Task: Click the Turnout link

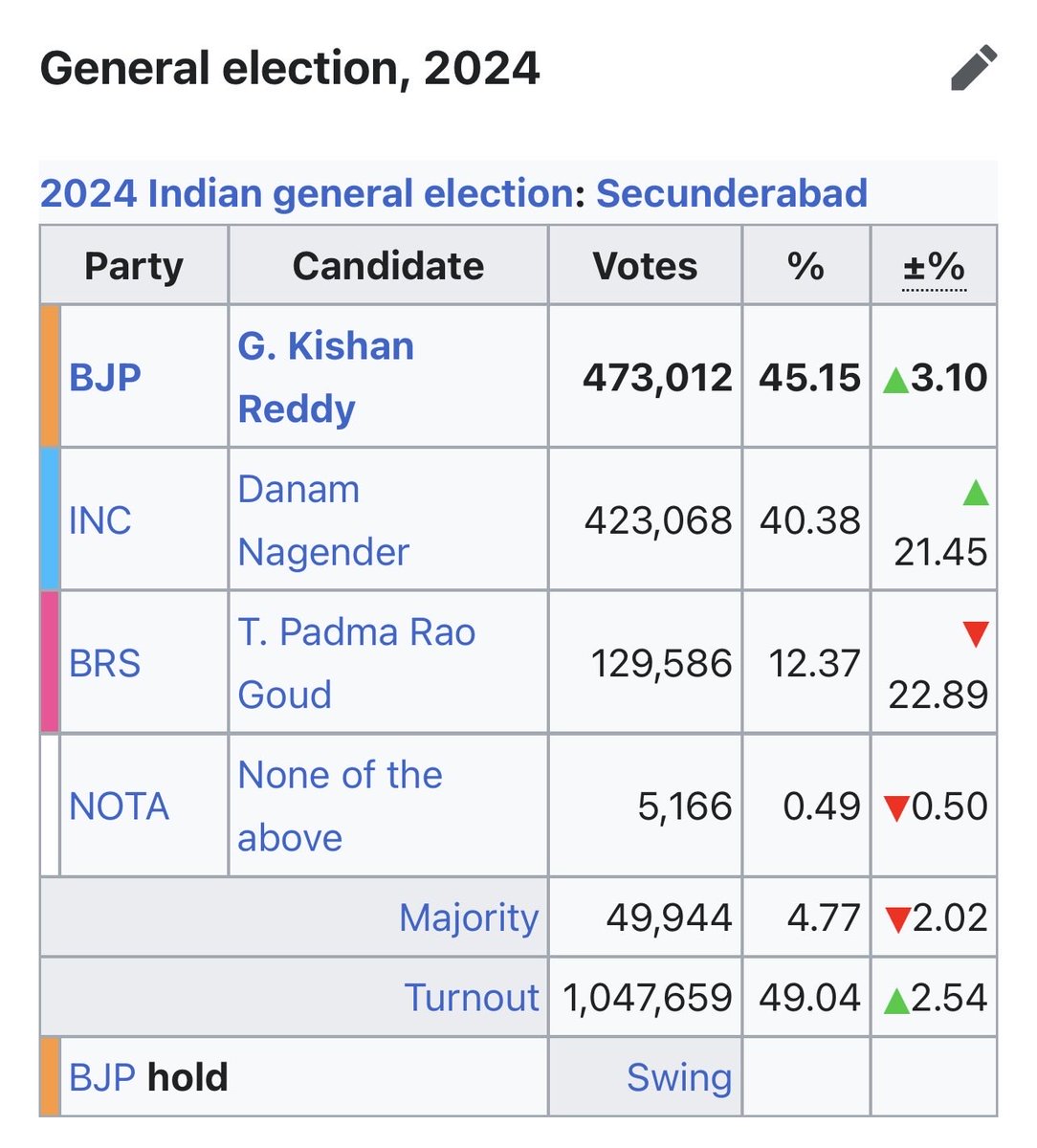Action: [x=471, y=997]
